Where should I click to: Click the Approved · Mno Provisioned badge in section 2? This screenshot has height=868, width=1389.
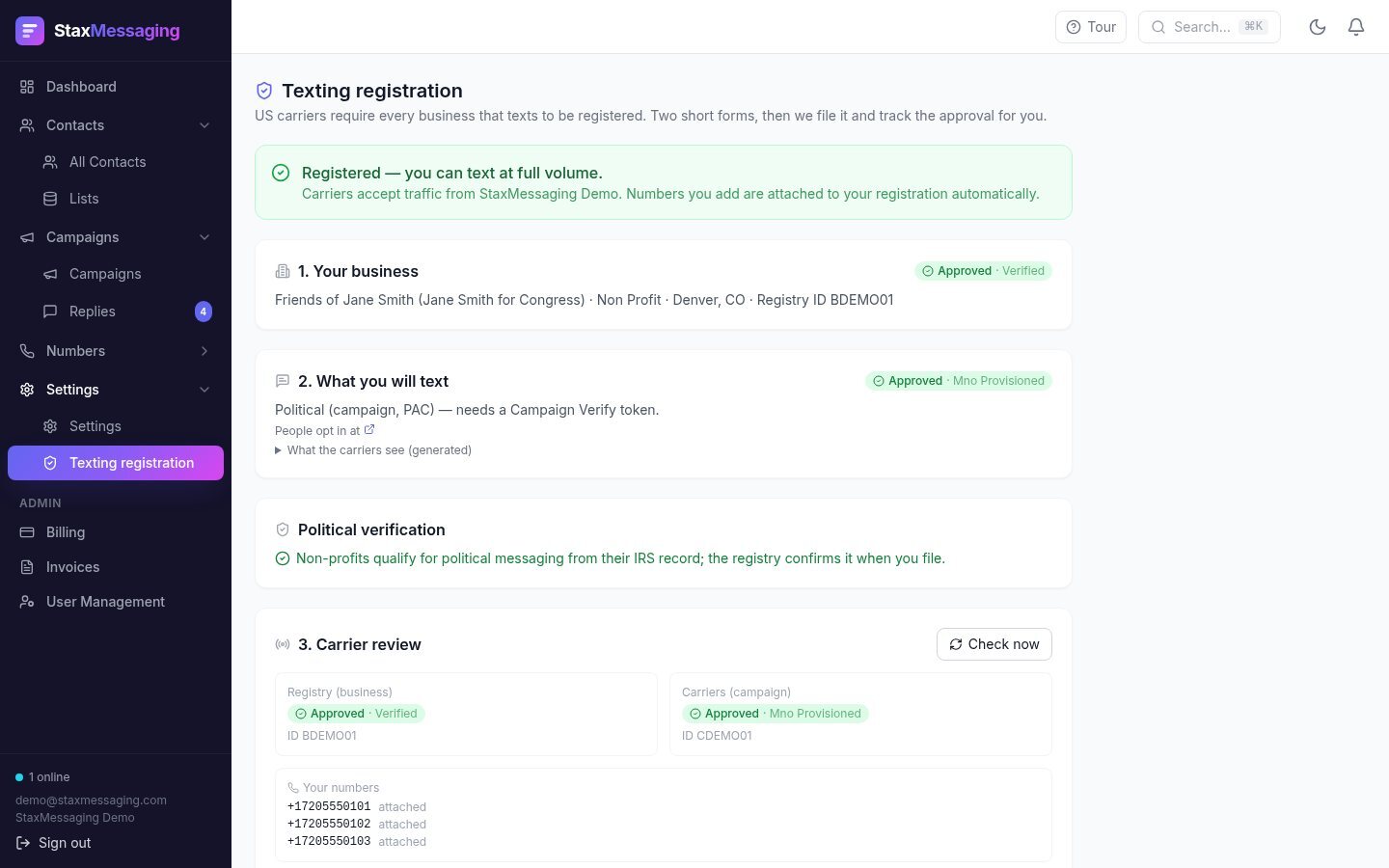pos(959,381)
